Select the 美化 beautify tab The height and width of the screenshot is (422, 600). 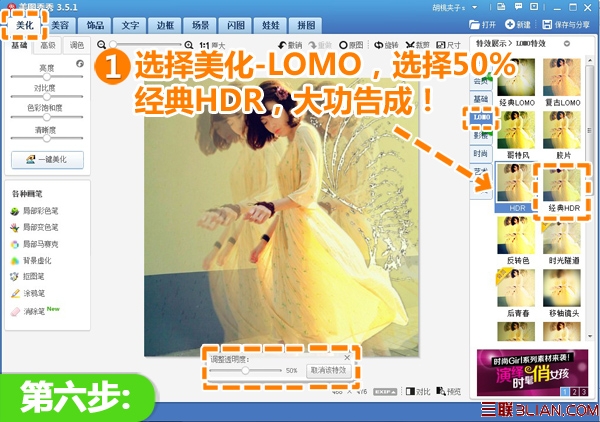tap(25, 25)
